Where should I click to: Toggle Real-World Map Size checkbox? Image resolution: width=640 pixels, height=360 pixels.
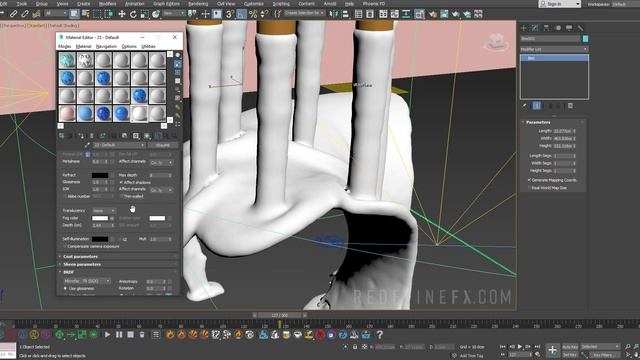529,188
